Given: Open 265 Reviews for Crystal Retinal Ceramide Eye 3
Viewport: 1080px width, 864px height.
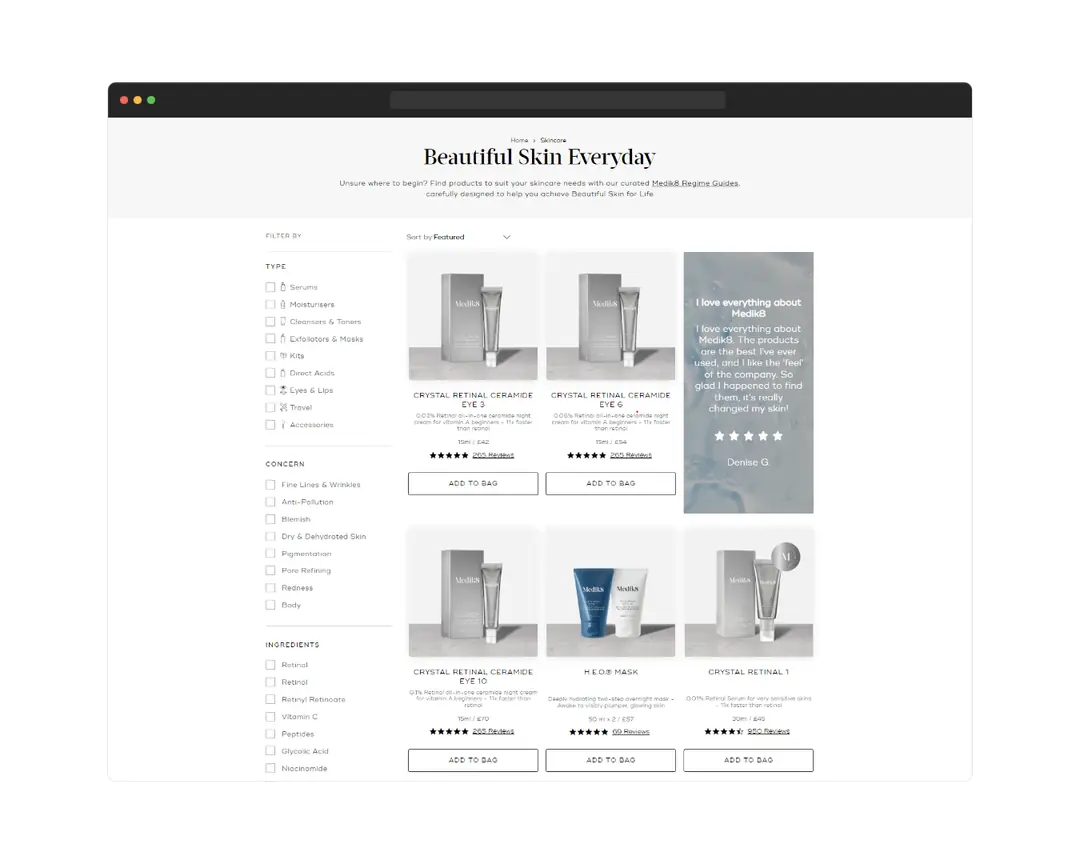Looking at the screenshot, I should tap(493, 455).
